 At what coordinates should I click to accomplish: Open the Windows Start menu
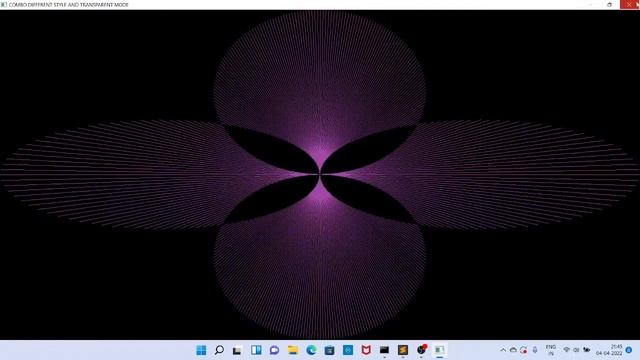tap(201, 350)
